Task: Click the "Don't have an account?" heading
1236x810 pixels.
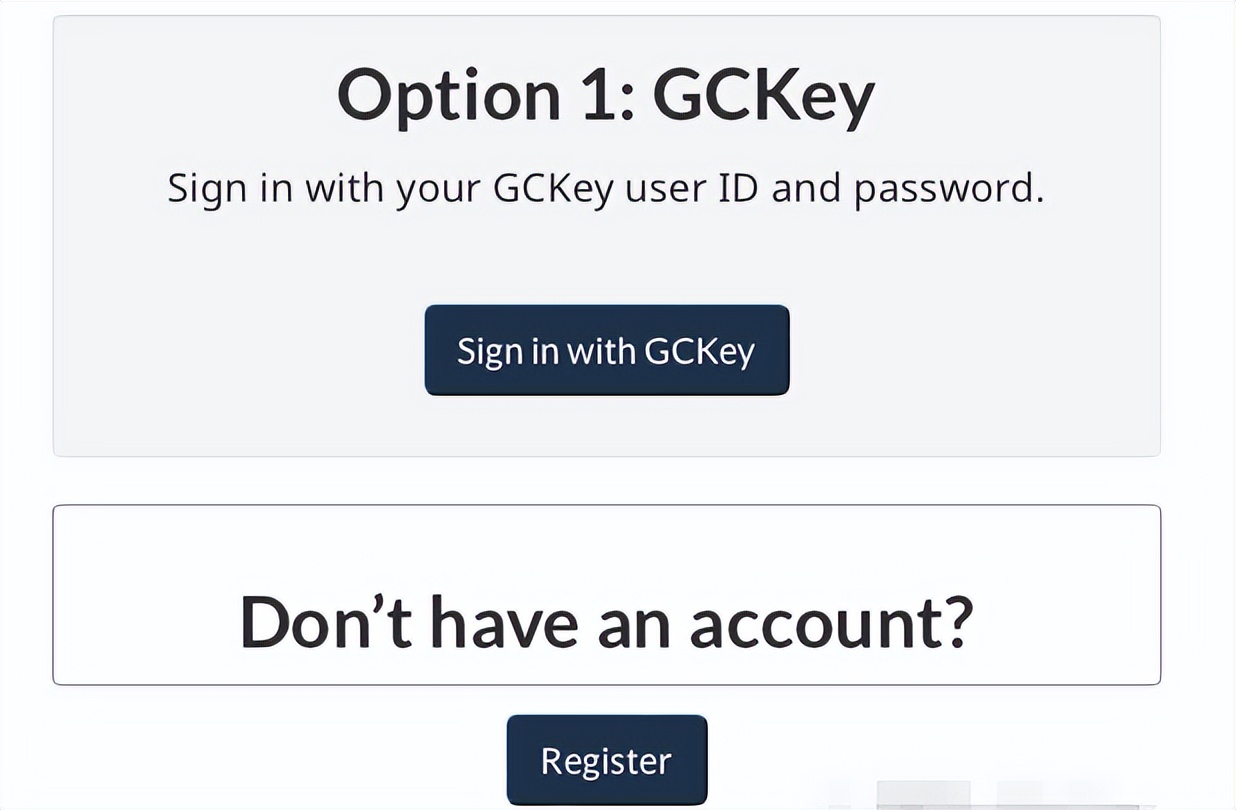Action: (606, 622)
